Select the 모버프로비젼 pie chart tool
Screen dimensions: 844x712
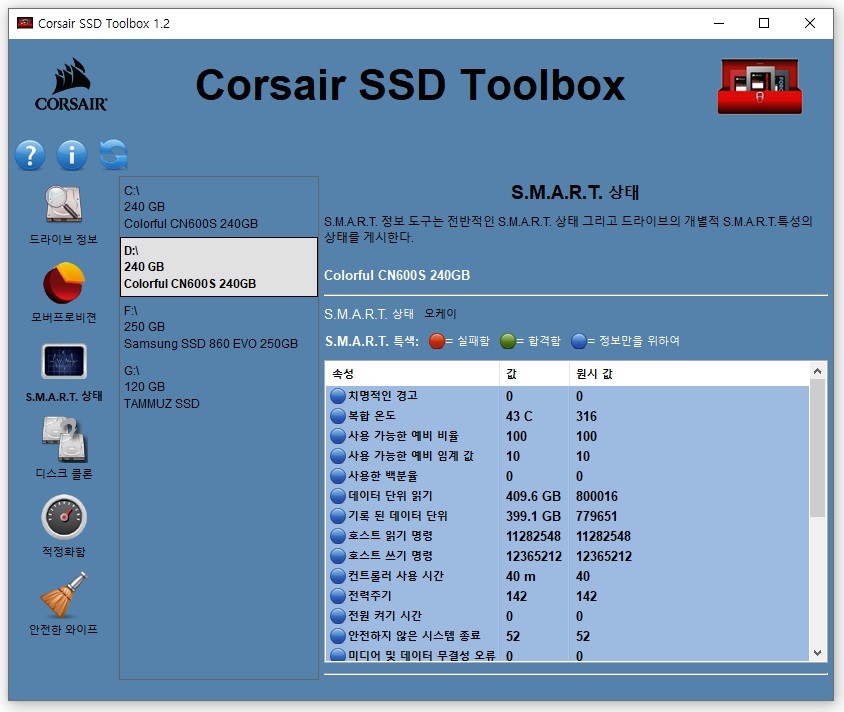64,293
